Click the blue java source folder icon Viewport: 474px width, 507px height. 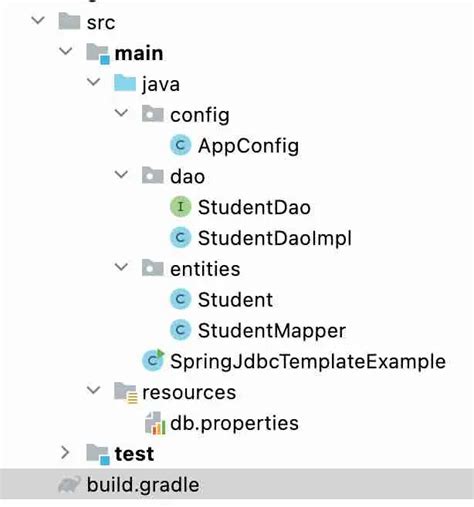tap(125, 83)
